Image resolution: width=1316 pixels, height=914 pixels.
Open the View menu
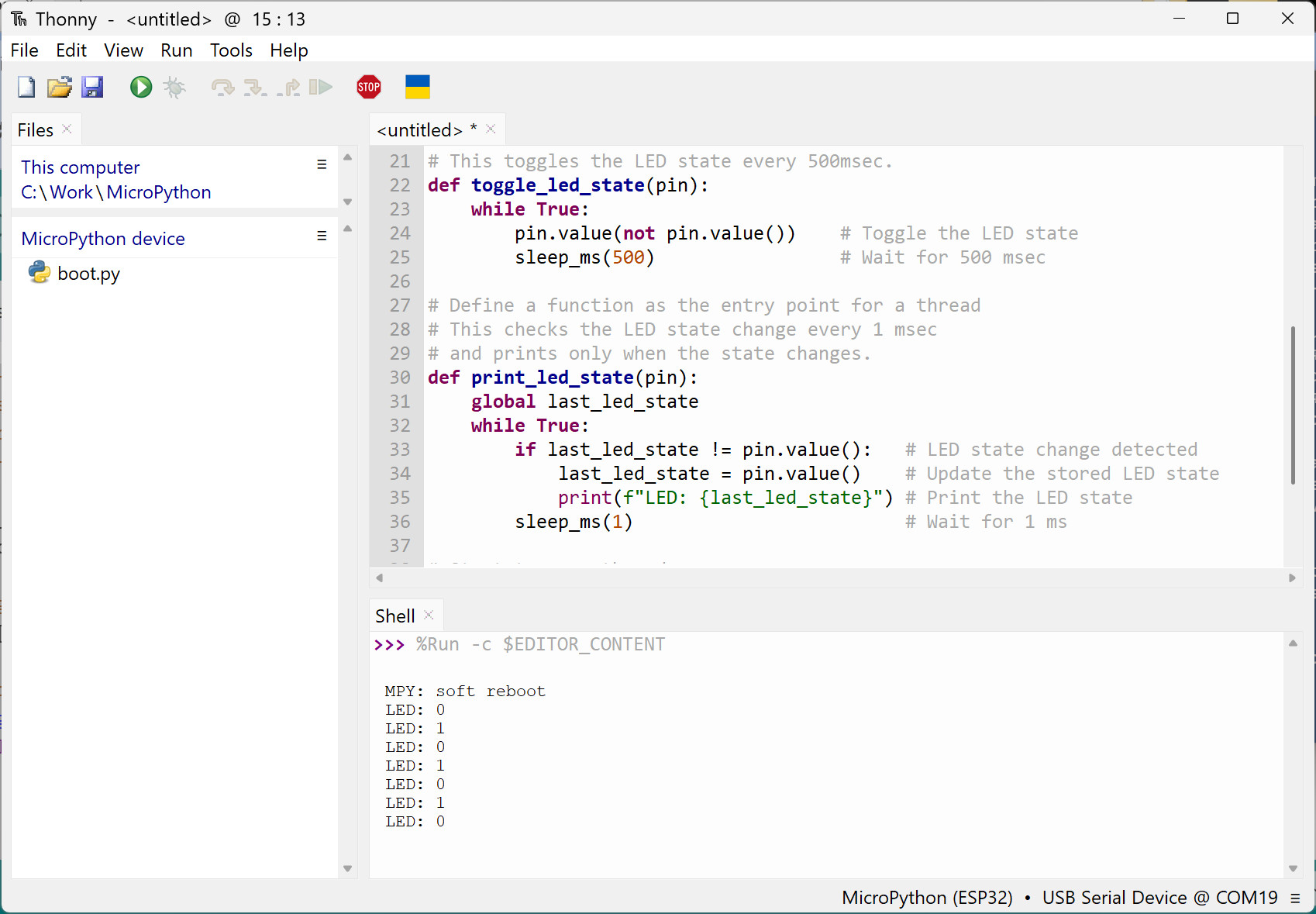point(124,50)
